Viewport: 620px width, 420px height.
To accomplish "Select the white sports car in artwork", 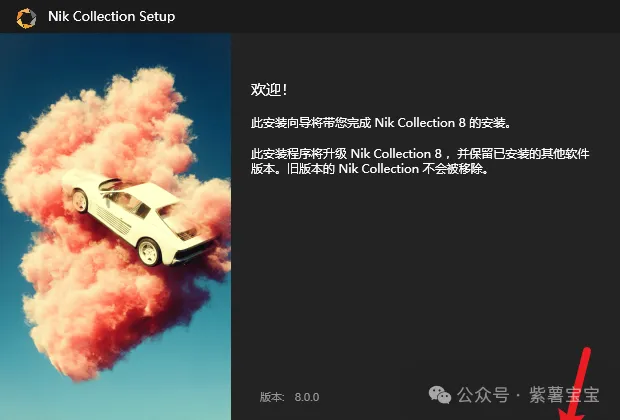I will (x=140, y=218).
